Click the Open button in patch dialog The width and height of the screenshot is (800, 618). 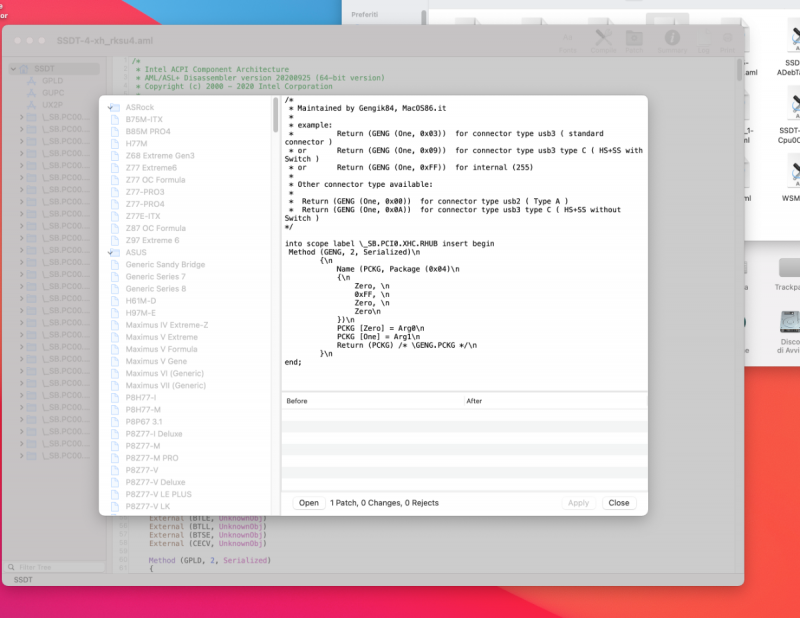point(308,503)
